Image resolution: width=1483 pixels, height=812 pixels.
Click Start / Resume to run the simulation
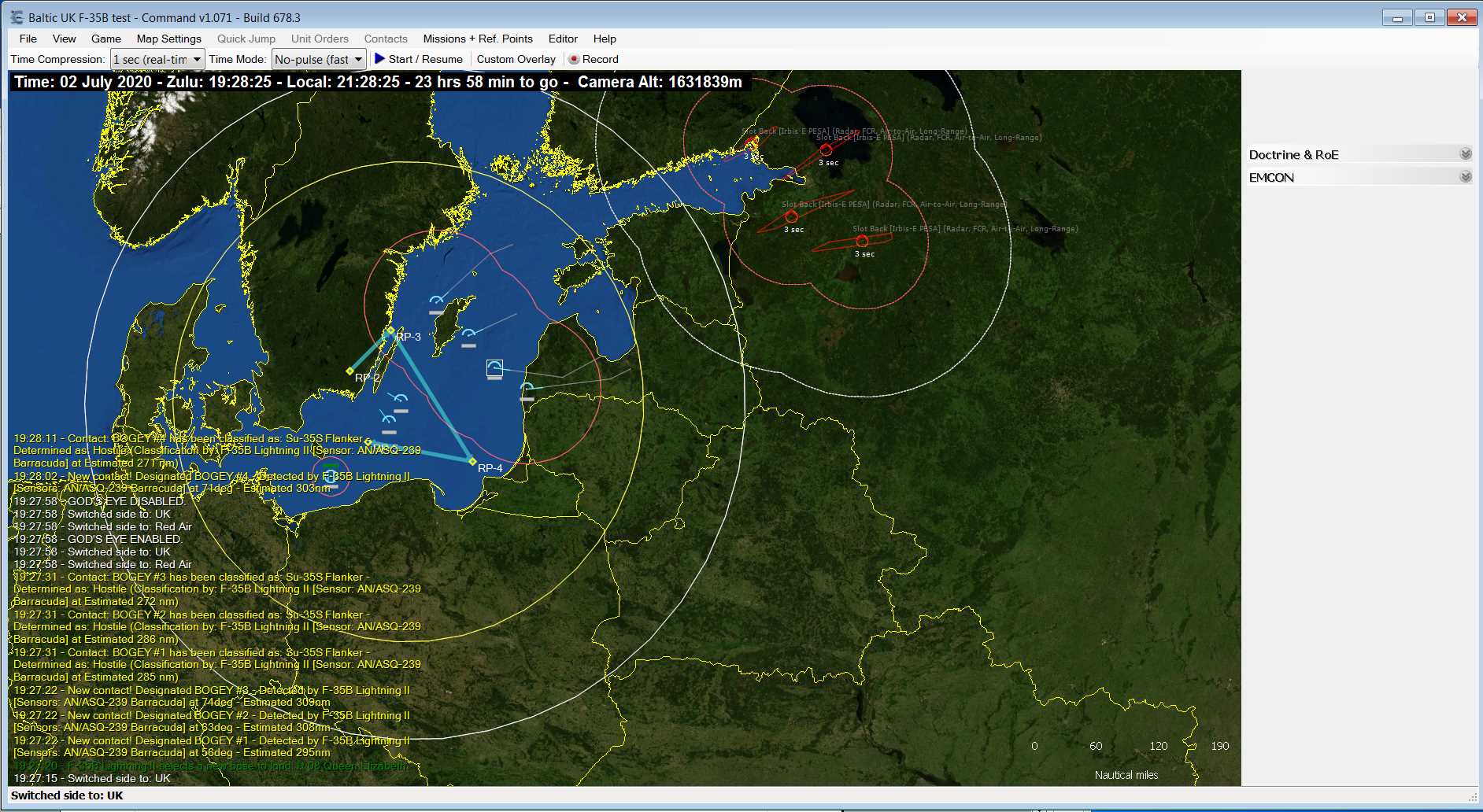(419, 59)
